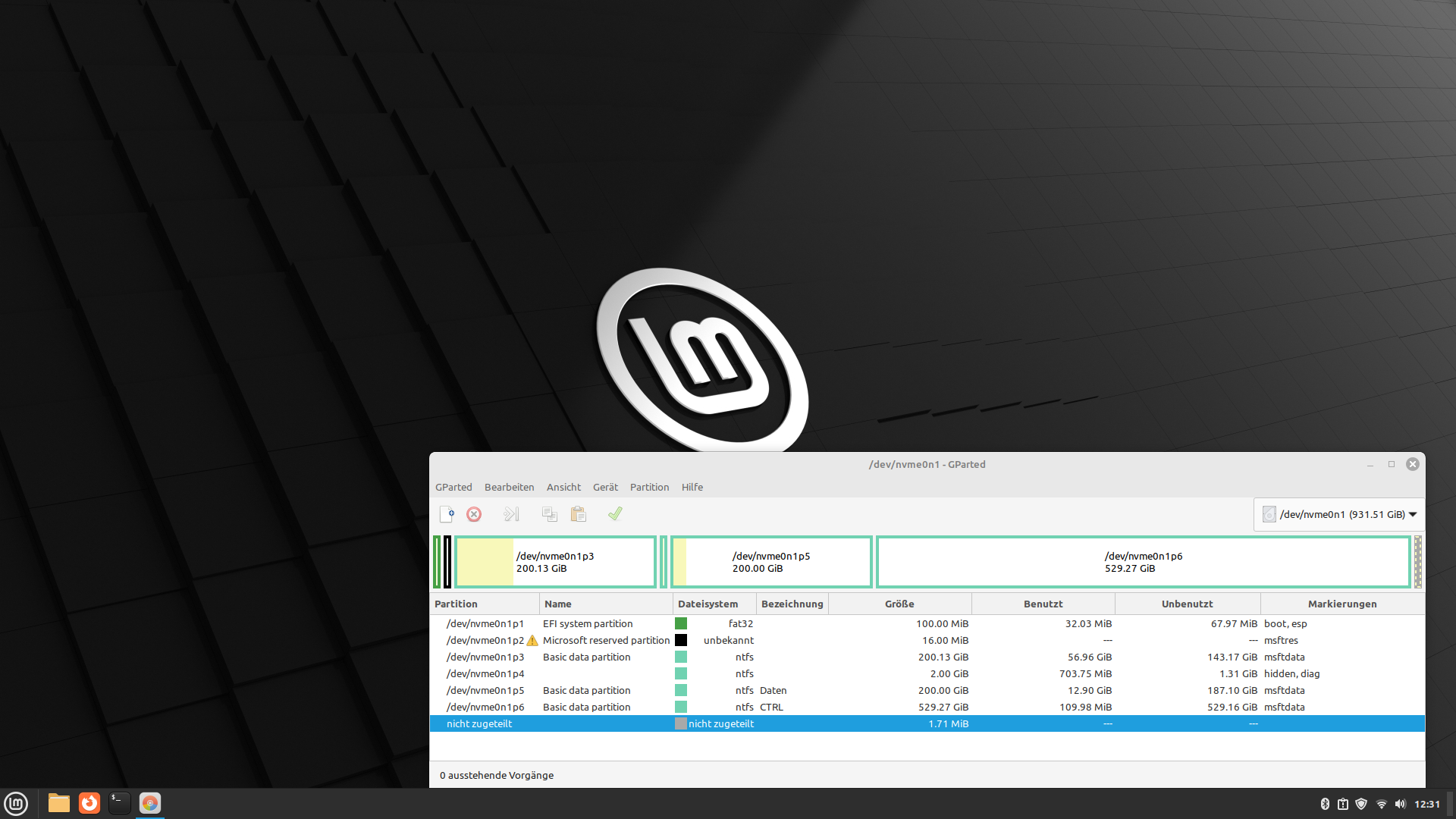The image size is (1456, 819).
Task: Click the resize/move partition toolbar icon
Action: (x=512, y=514)
